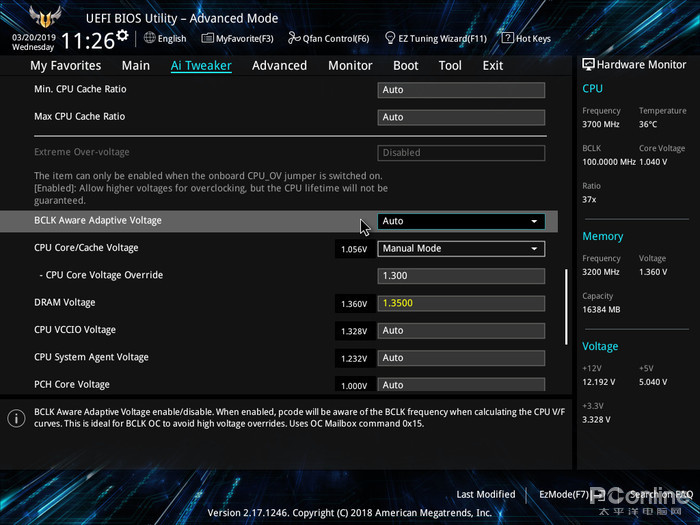Image resolution: width=700 pixels, height=525 pixels.
Task: Click the PCH Core Voltage Auto field
Action: [x=461, y=384]
